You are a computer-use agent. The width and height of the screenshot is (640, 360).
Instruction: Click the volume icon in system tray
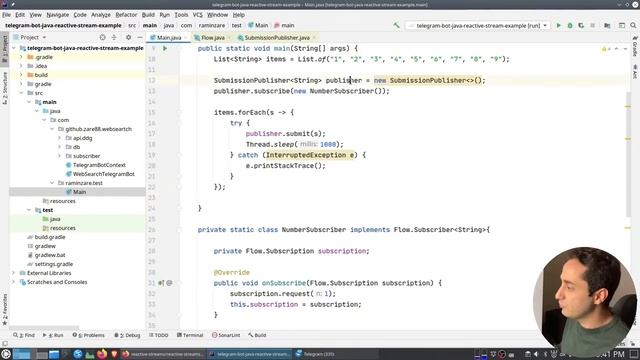click(x=536, y=354)
